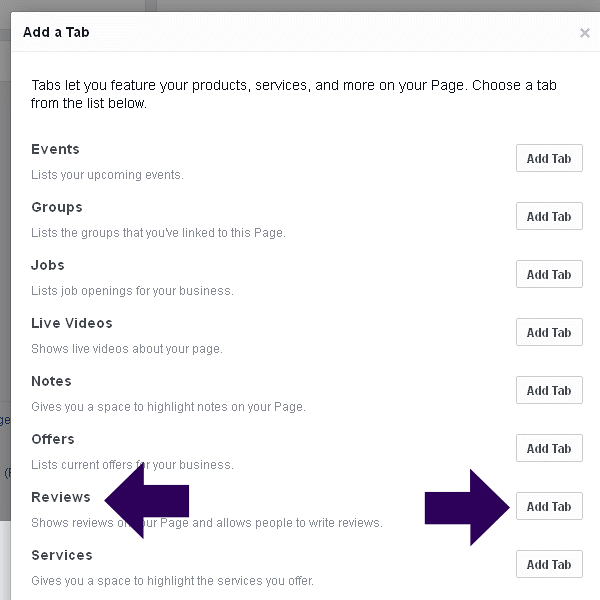
Task: Select the Live Videos heading
Action: tap(72, 323)
